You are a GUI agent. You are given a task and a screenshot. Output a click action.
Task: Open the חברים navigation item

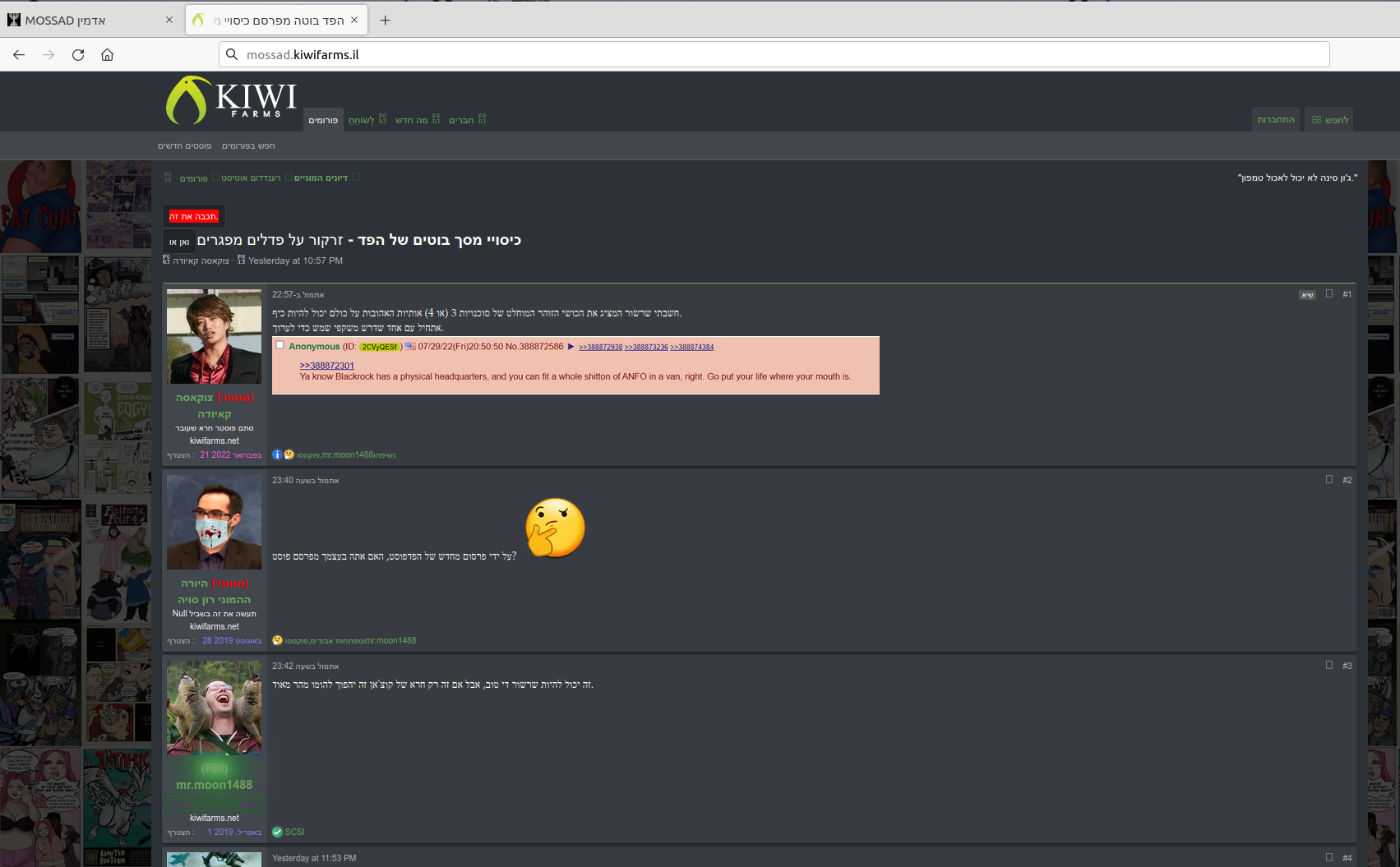click(x=461, y=120)
